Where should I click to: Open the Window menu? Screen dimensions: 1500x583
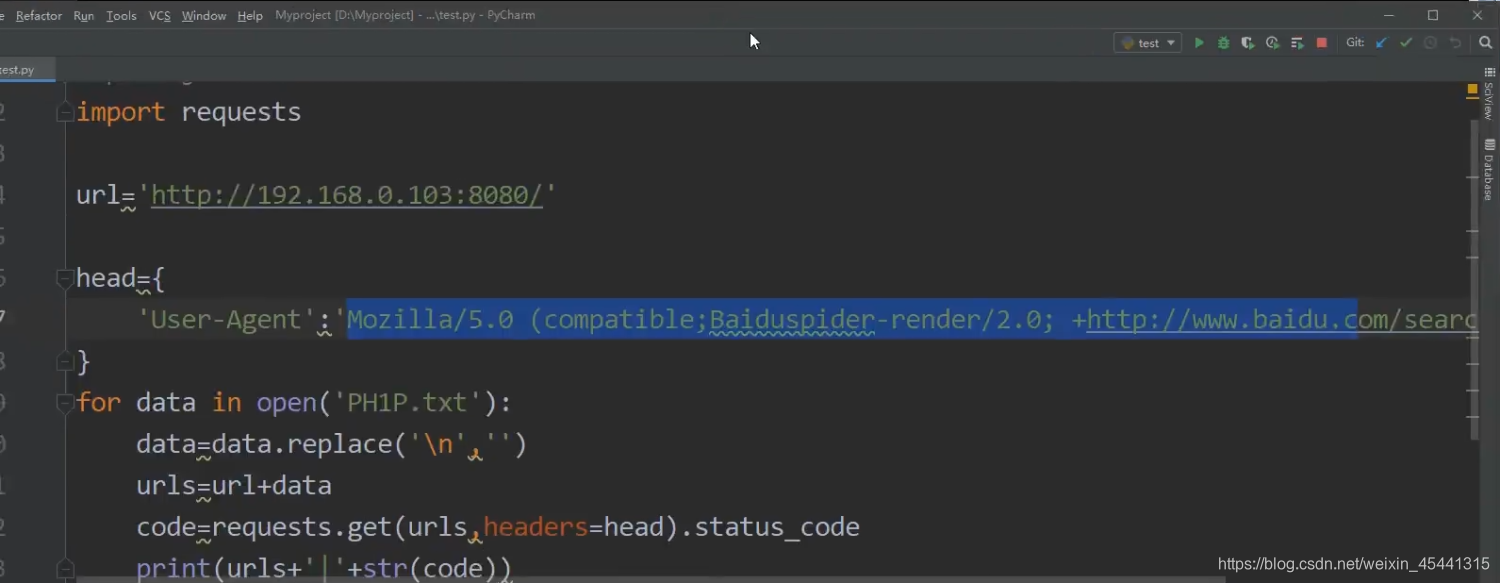tap(204, 16)
